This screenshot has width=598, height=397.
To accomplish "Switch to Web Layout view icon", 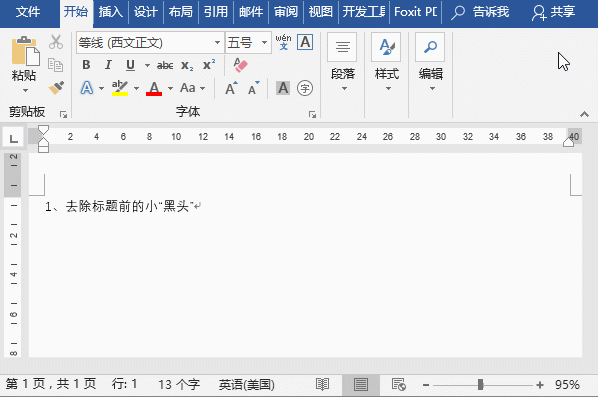I will coord(399,384).
